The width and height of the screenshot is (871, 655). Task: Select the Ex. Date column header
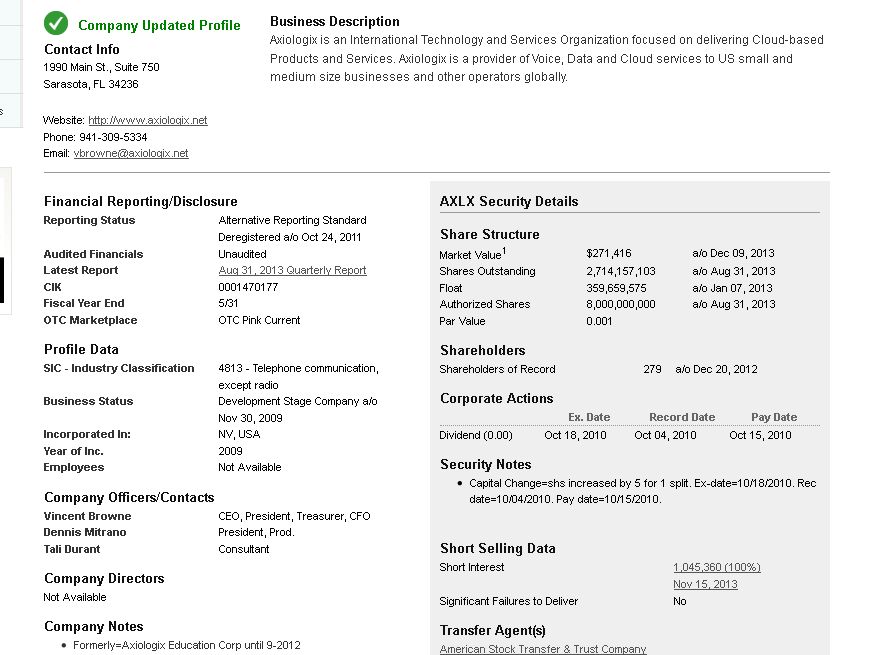[589, 417]
